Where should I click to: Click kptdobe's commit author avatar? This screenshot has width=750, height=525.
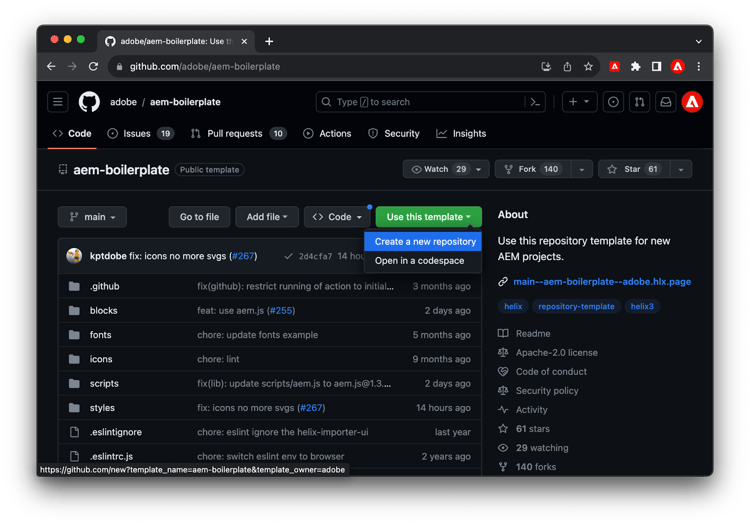pyautogui.click(x=74, y=256)
